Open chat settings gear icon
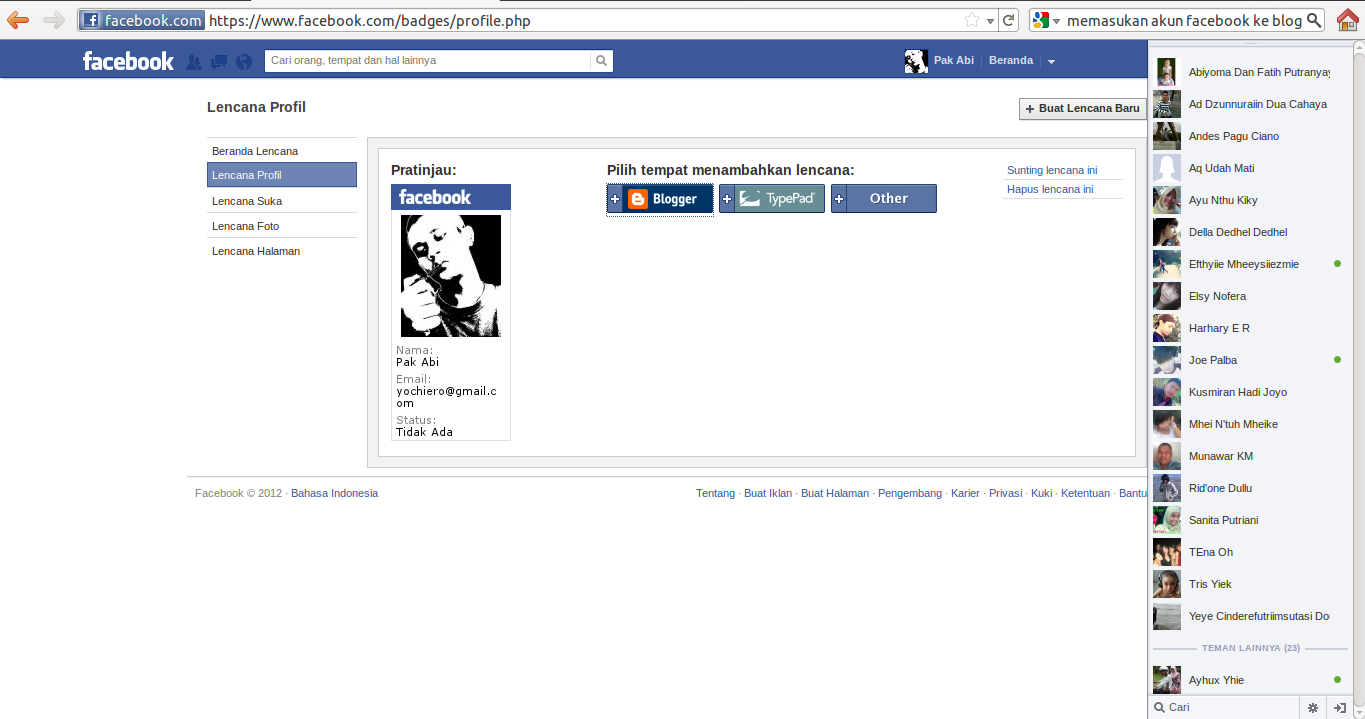 click(1313, 708)
